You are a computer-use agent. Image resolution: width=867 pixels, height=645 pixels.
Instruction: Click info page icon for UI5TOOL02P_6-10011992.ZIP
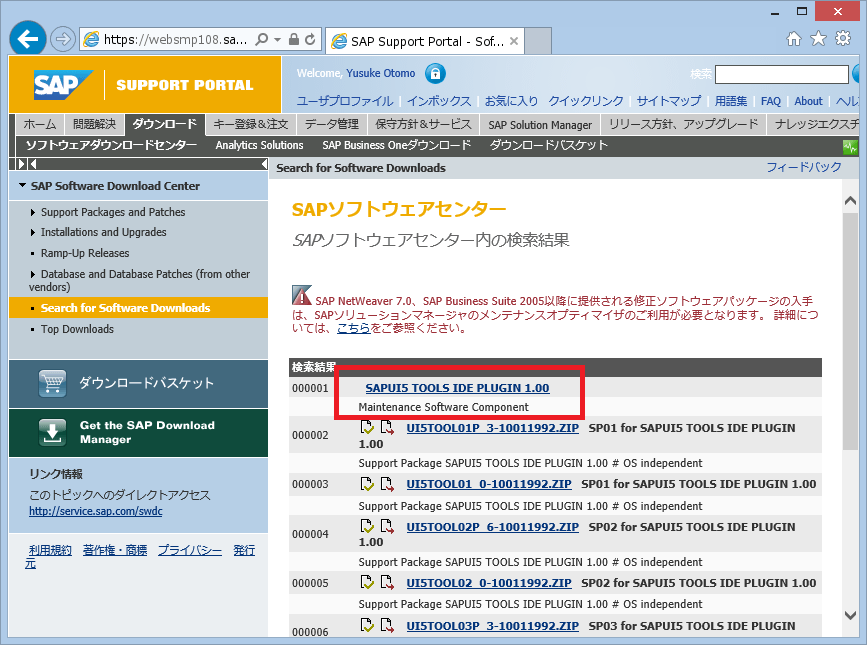click(387, 526)
